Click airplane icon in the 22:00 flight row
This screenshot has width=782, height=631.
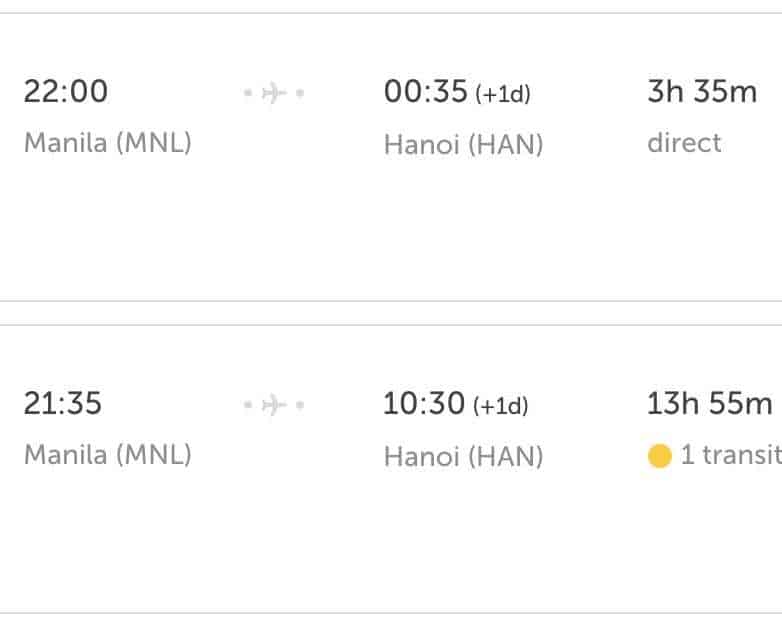coord(273,93)
